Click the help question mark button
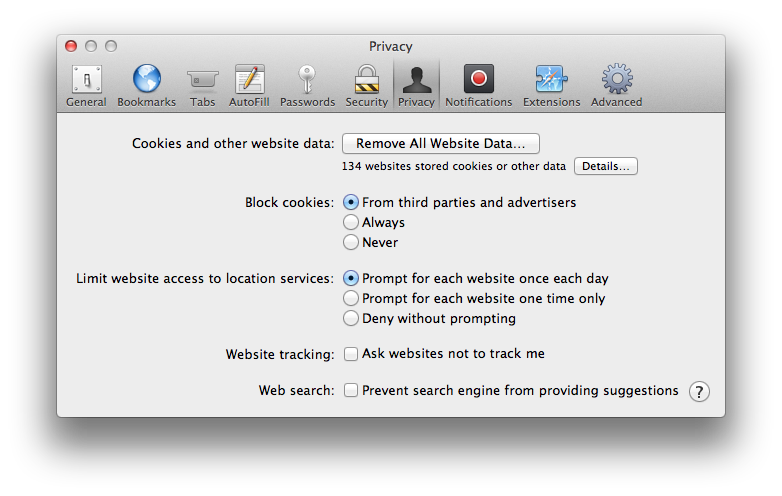782x496 pixels. (699, 392)
